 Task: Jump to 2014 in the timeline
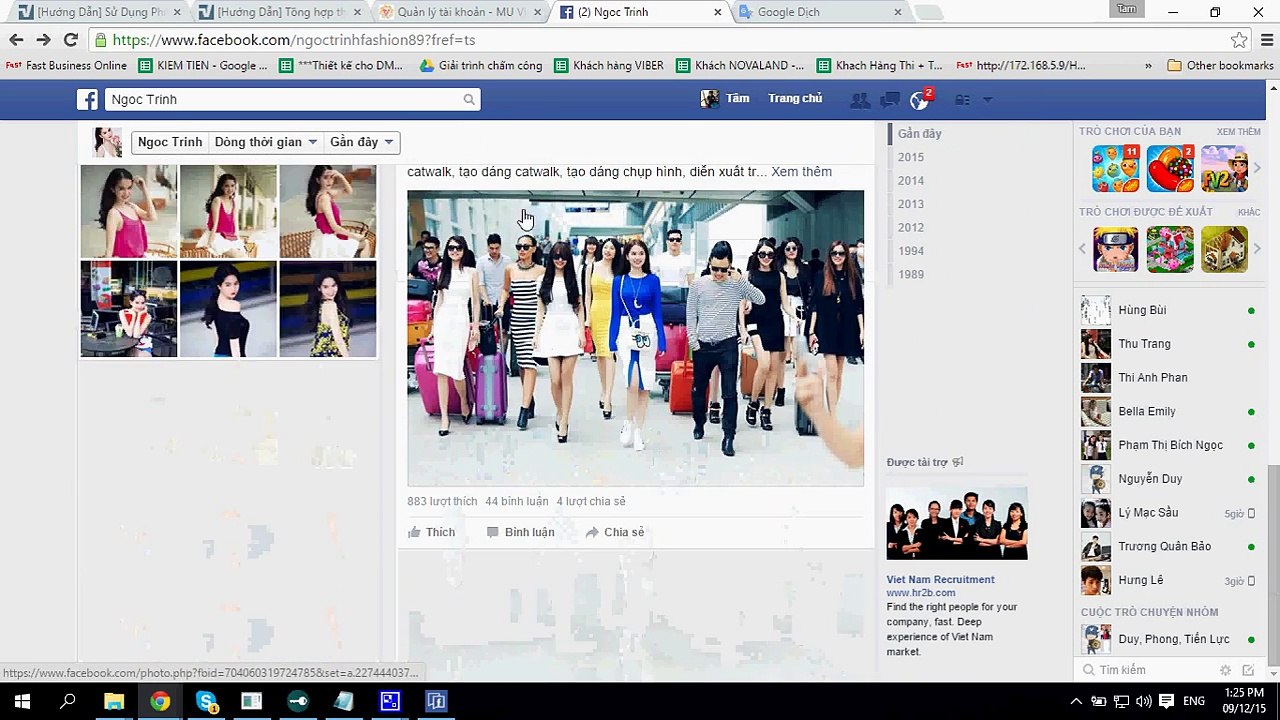[x=911, y=180]
